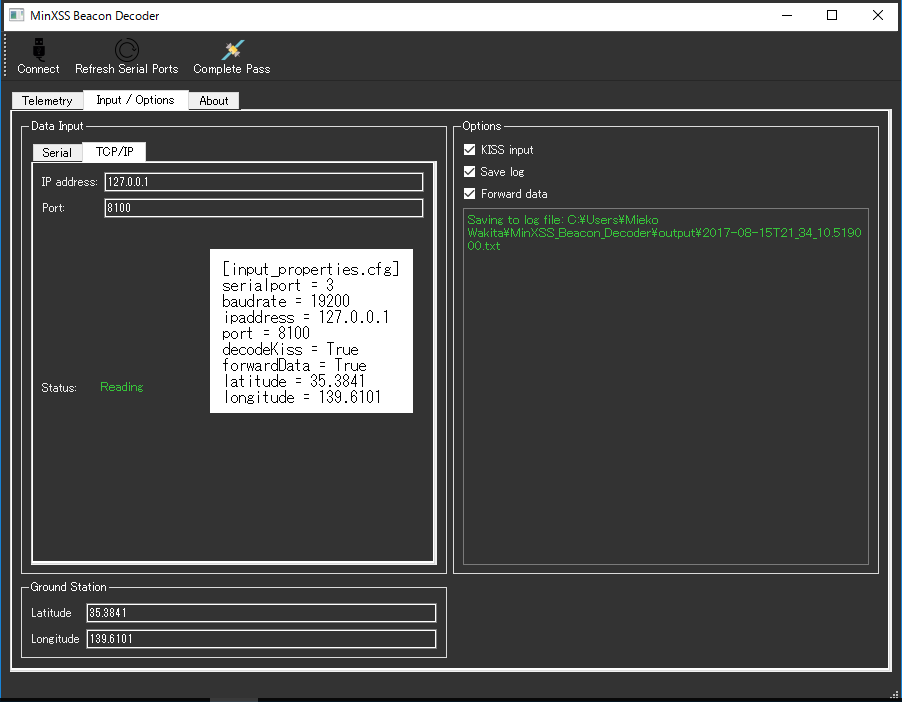
Task: Click the Options group label
Action: [481, 126]
